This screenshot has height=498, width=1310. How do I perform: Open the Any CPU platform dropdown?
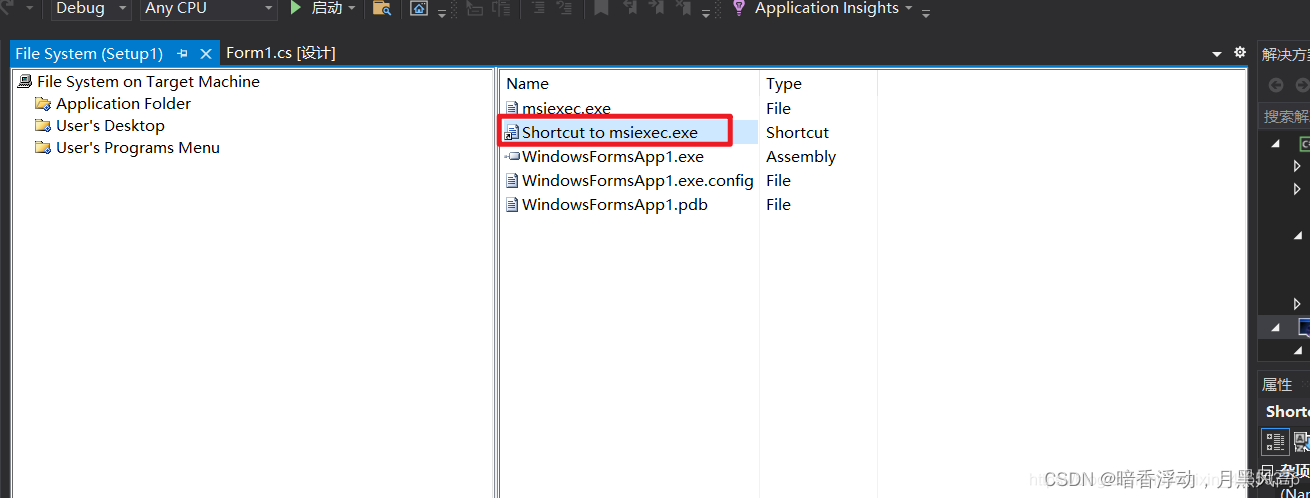pyautogui.click(x=208, y=8)
